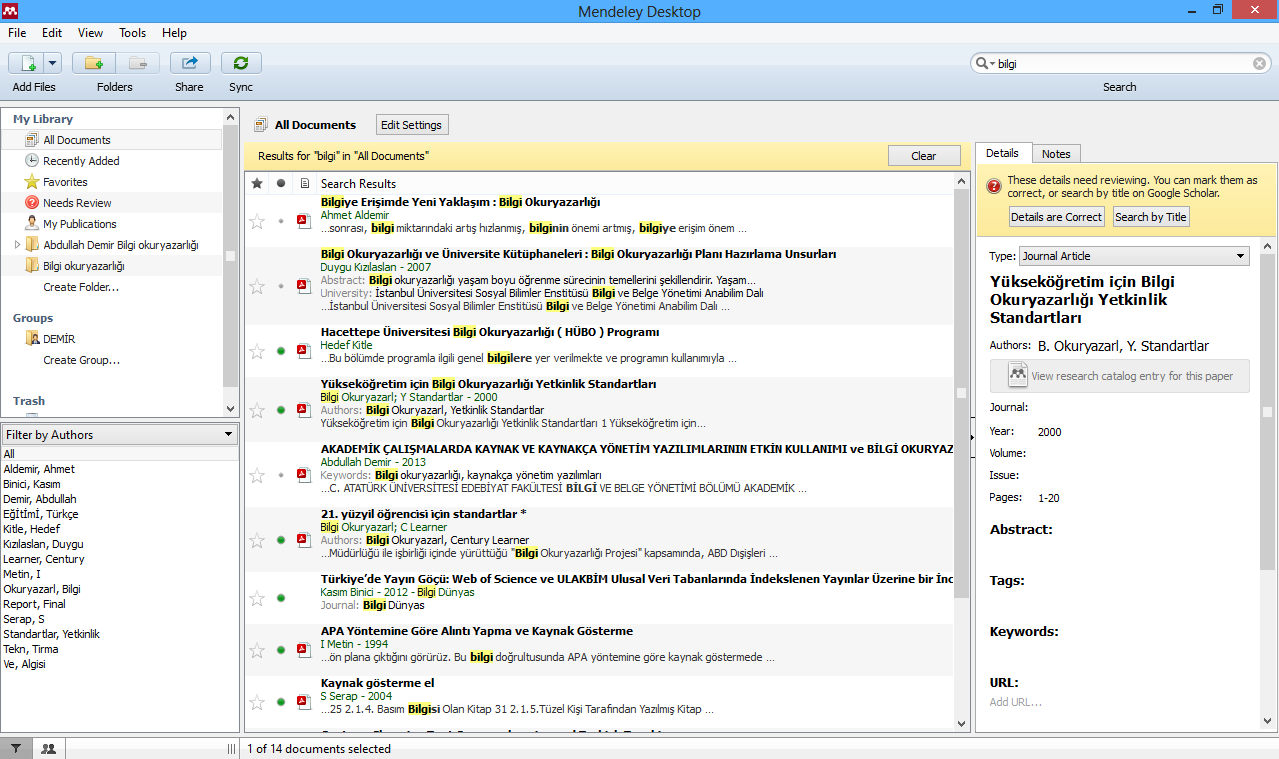
Task: Open the Edit menu
Action: (x=52, y=33)
